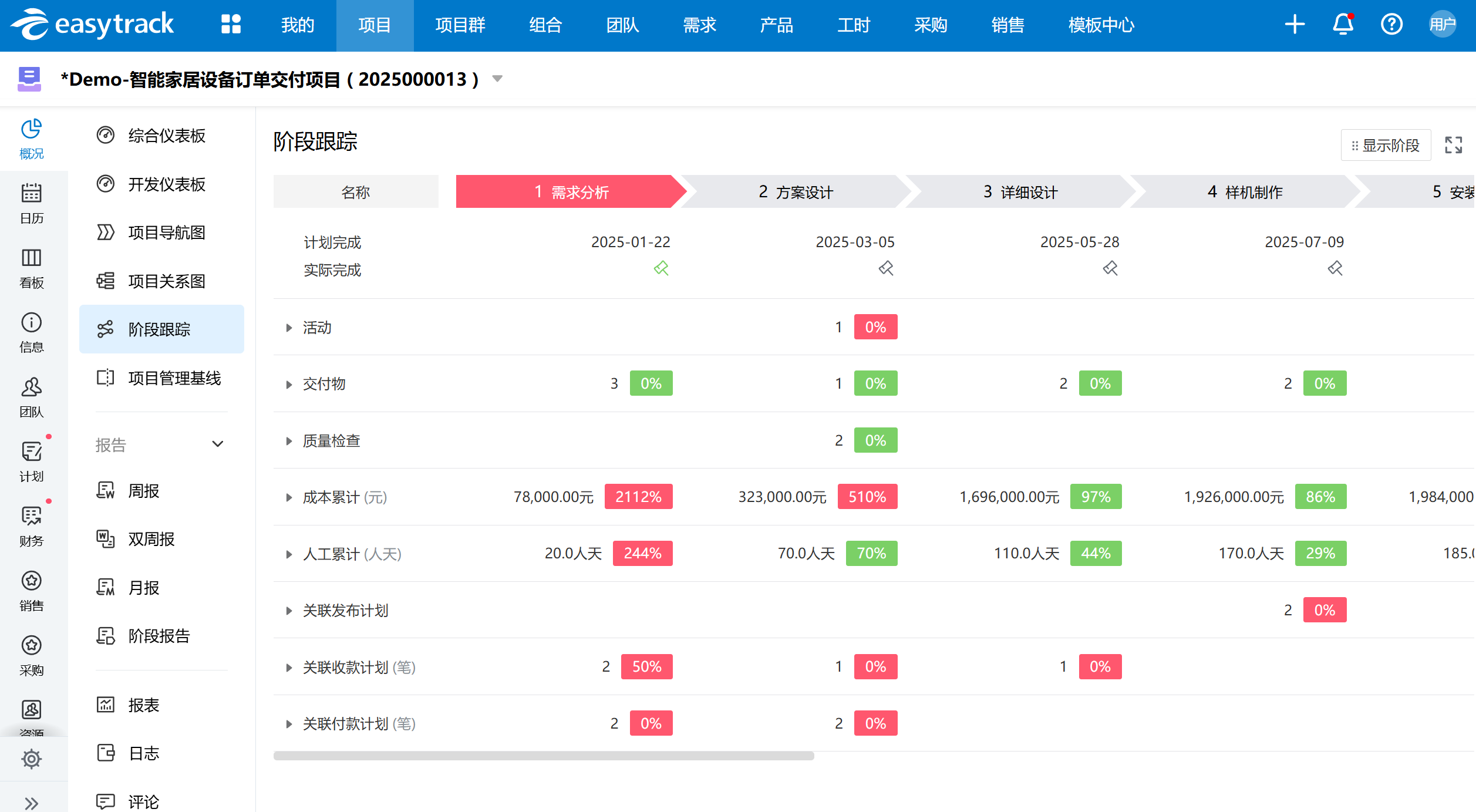Viewport: 1476px width, 812px height.
Task: Select the 方案设计 stage header
Action: tap(796, 192)
